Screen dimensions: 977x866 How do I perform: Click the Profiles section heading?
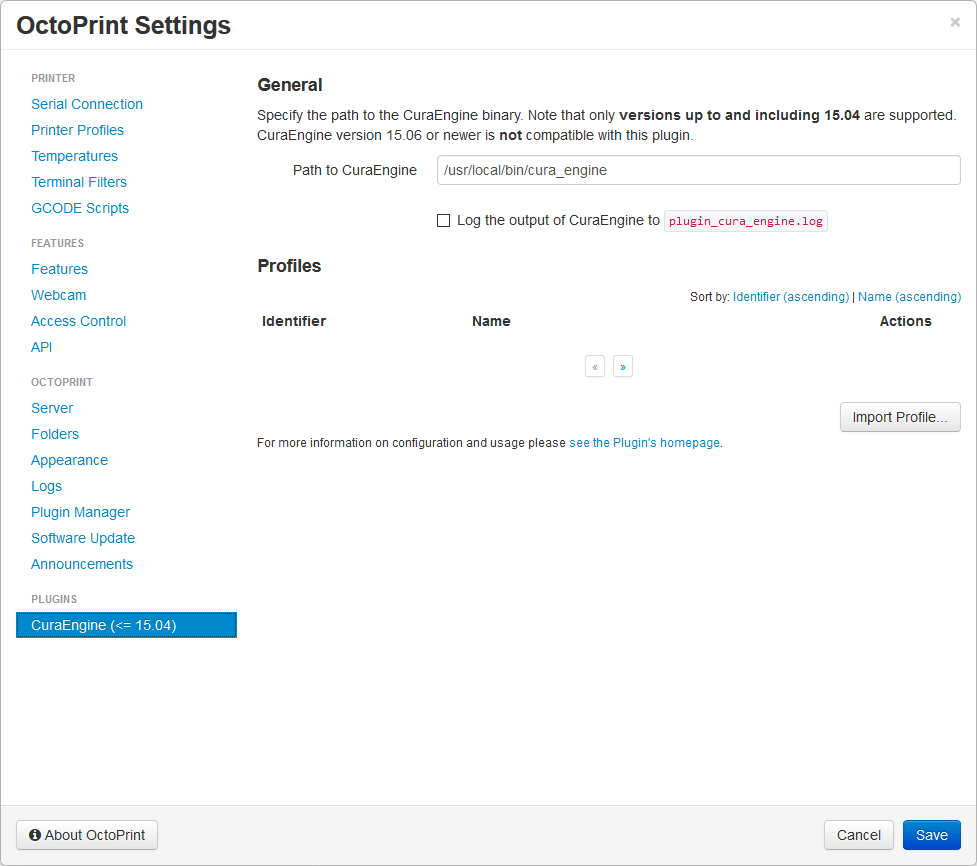[x=289, y=266]
